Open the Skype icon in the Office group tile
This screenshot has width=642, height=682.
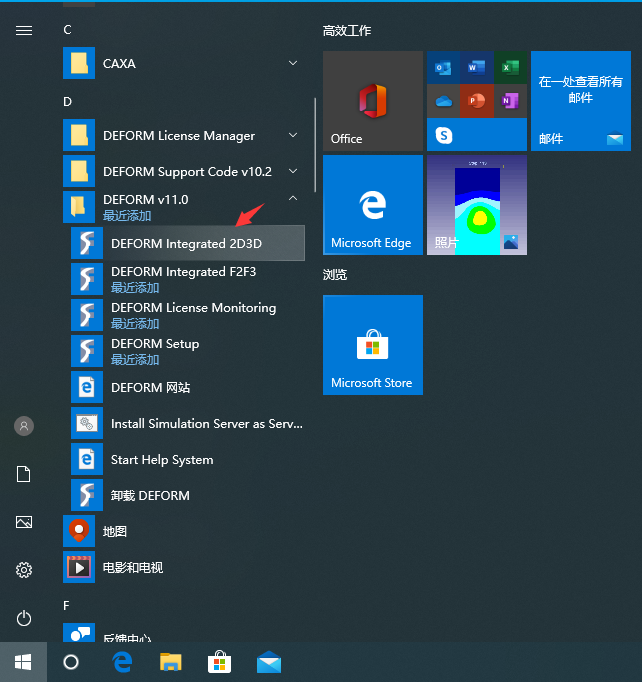[x=444, y=135]
